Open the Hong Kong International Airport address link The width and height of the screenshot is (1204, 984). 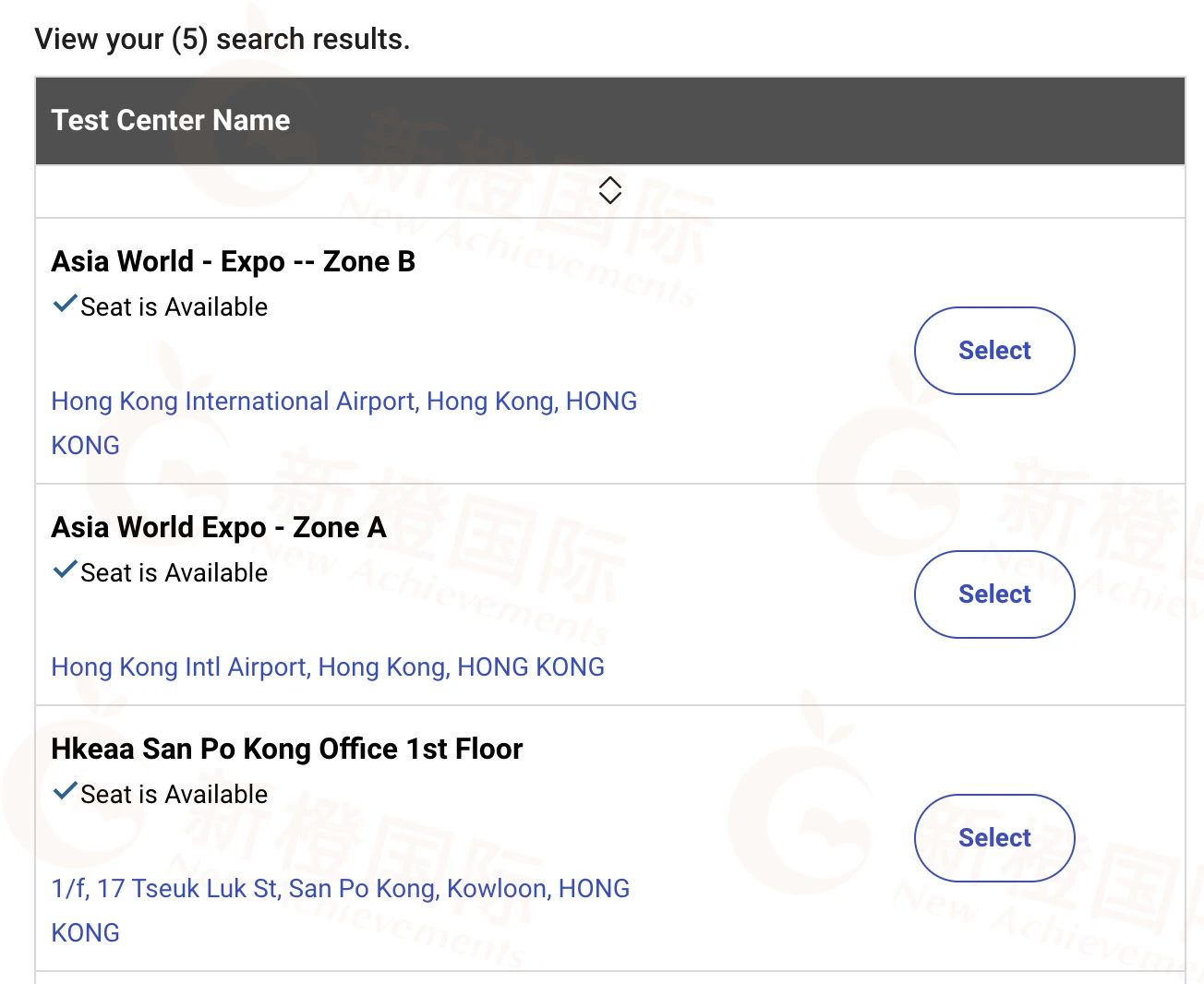click(x=343, y=402)
